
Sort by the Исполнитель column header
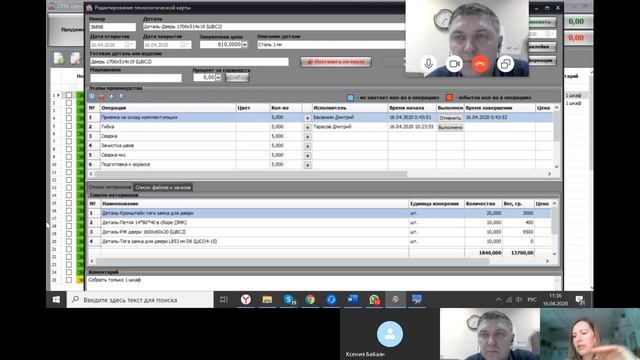pos(349,108)
